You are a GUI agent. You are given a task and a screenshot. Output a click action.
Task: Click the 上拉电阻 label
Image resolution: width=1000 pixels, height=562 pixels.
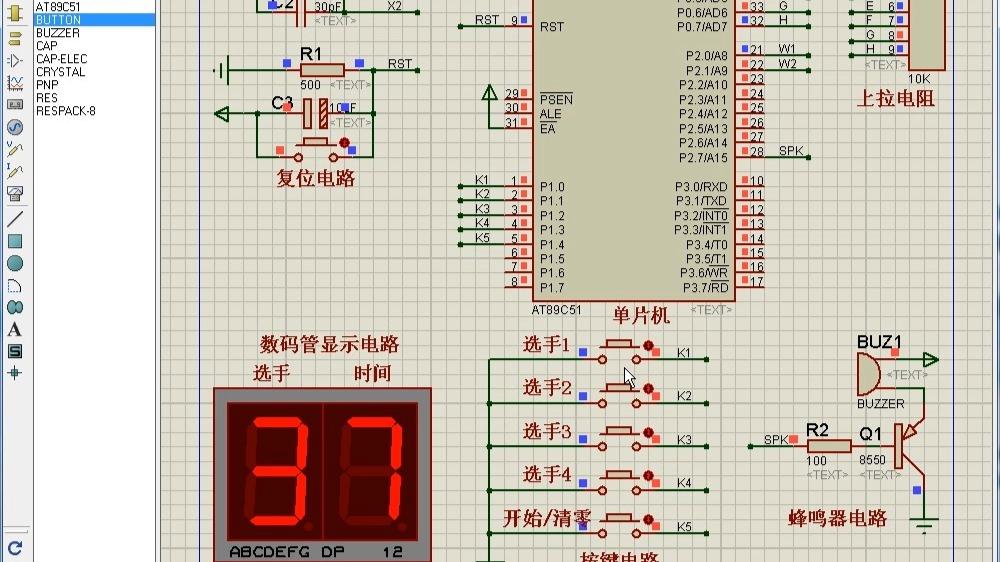pos(895,99)
